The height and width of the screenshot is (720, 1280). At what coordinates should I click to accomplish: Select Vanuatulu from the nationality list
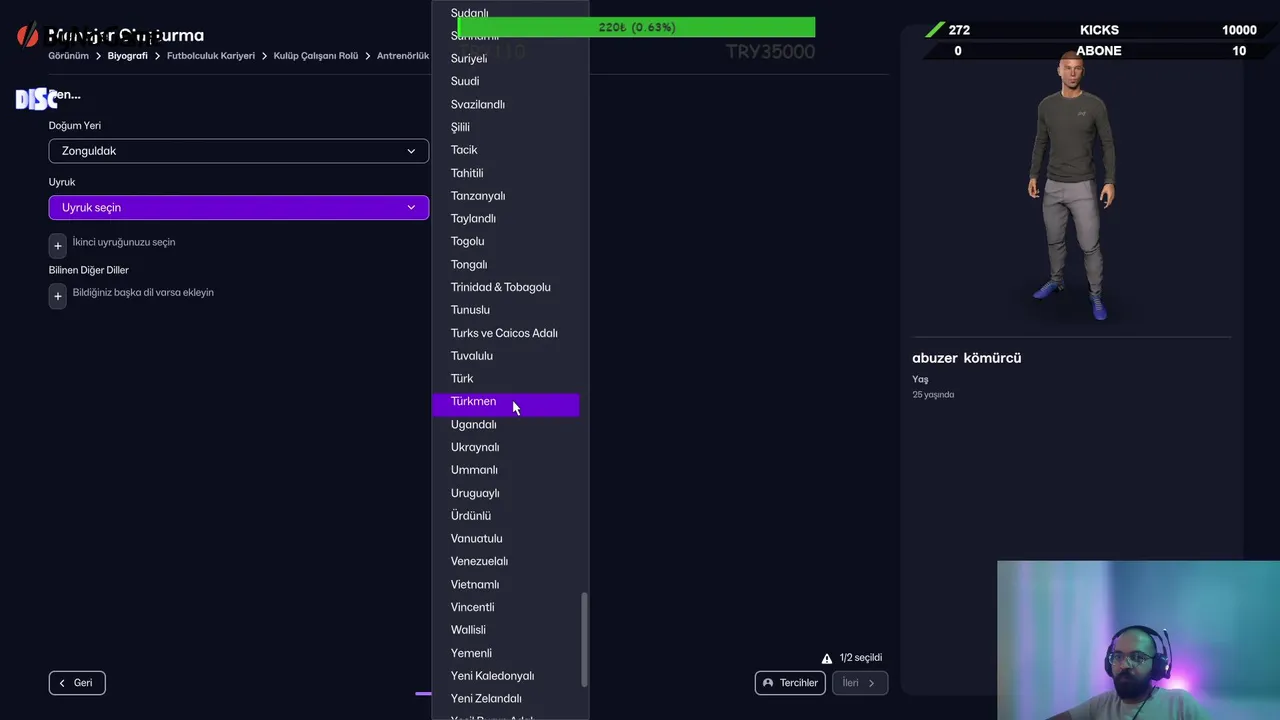click(x=505, y=538)
